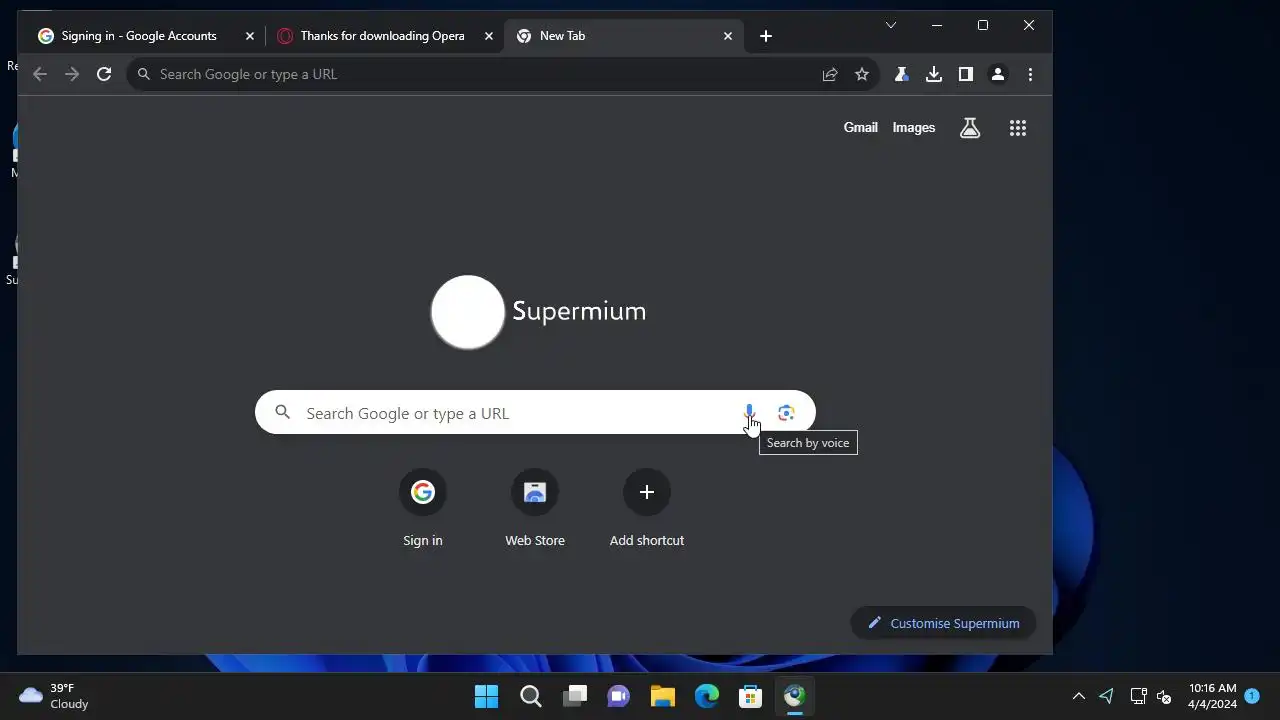Bookmark this tab with the star icon

point(862,74)
